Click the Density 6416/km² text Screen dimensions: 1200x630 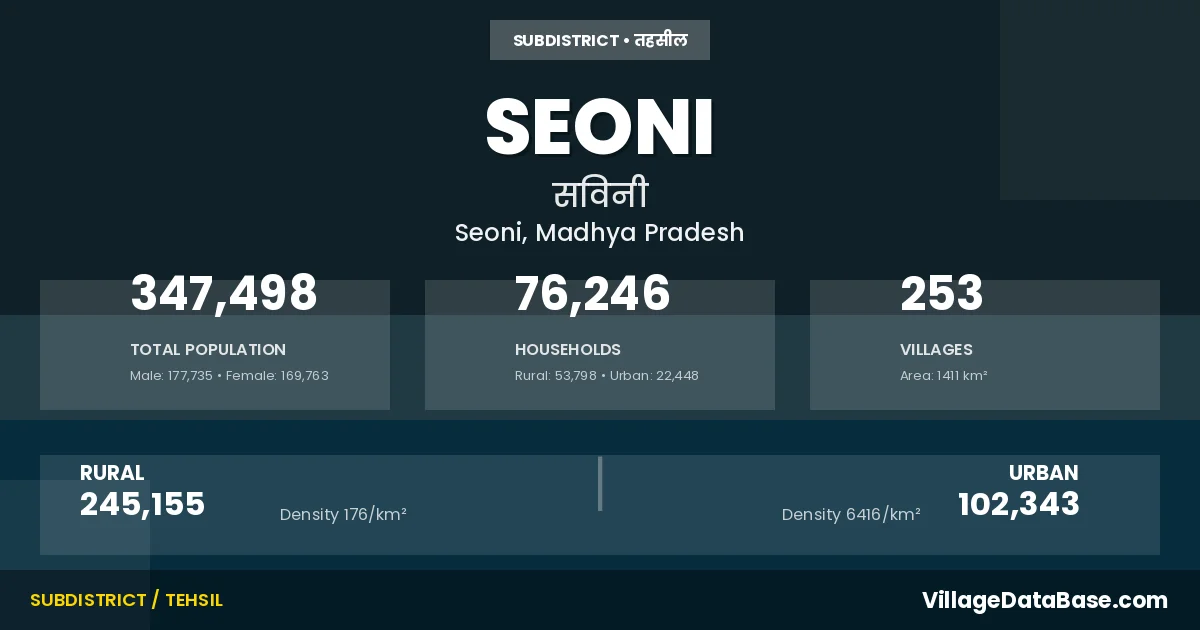[x=851, y=515]
